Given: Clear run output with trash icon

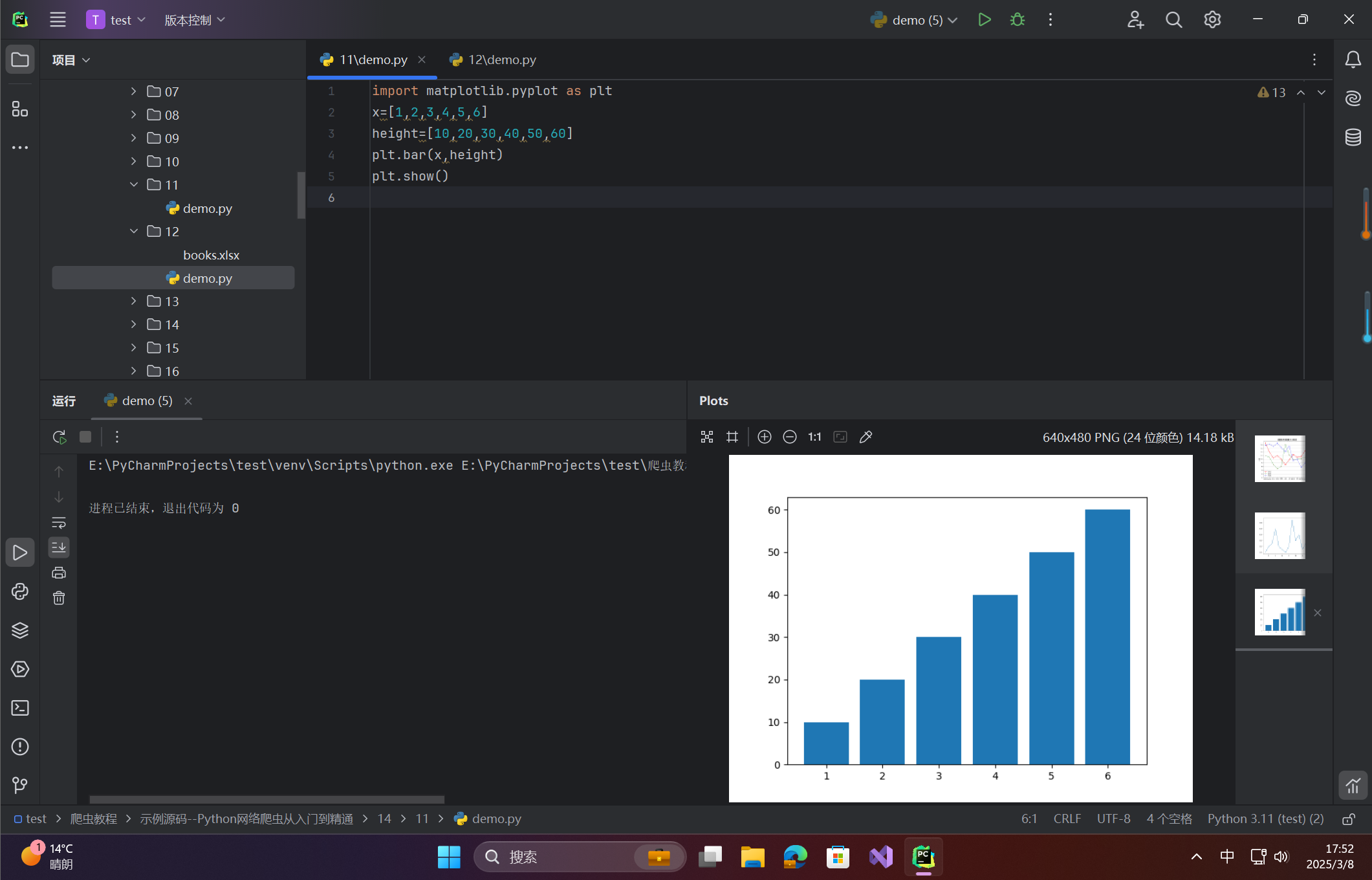Looking at the screenshot, I should click(x=59, y=598).
